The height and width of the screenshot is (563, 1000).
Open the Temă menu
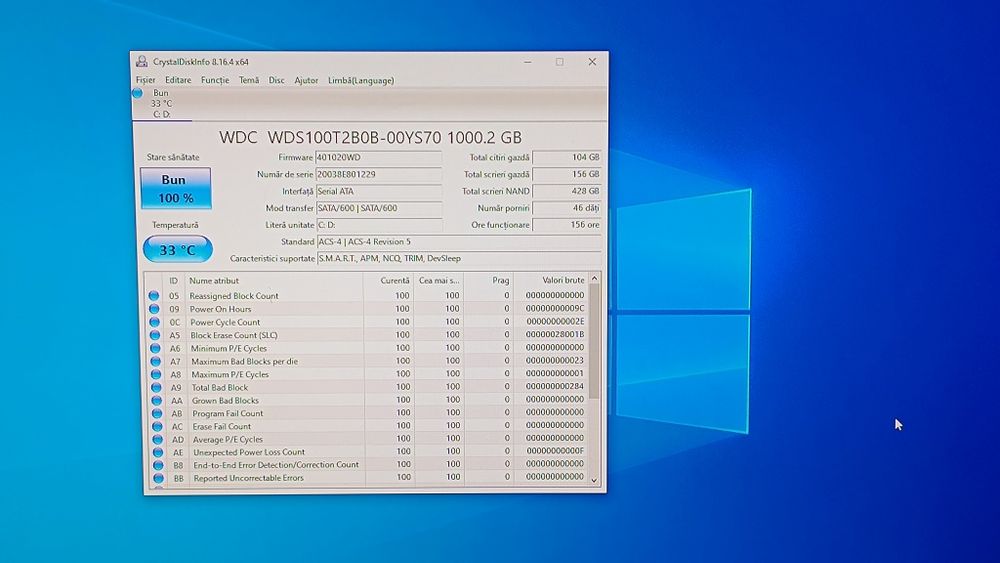(x=249, y=80)
